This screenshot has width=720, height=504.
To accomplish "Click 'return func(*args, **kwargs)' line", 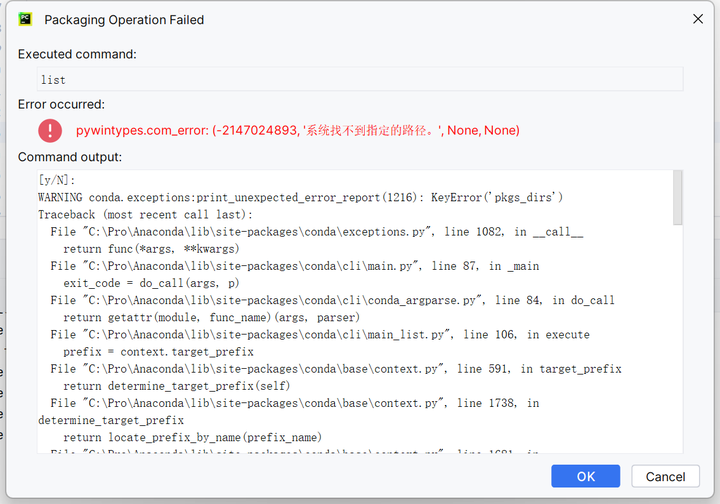I will point(151,249).
